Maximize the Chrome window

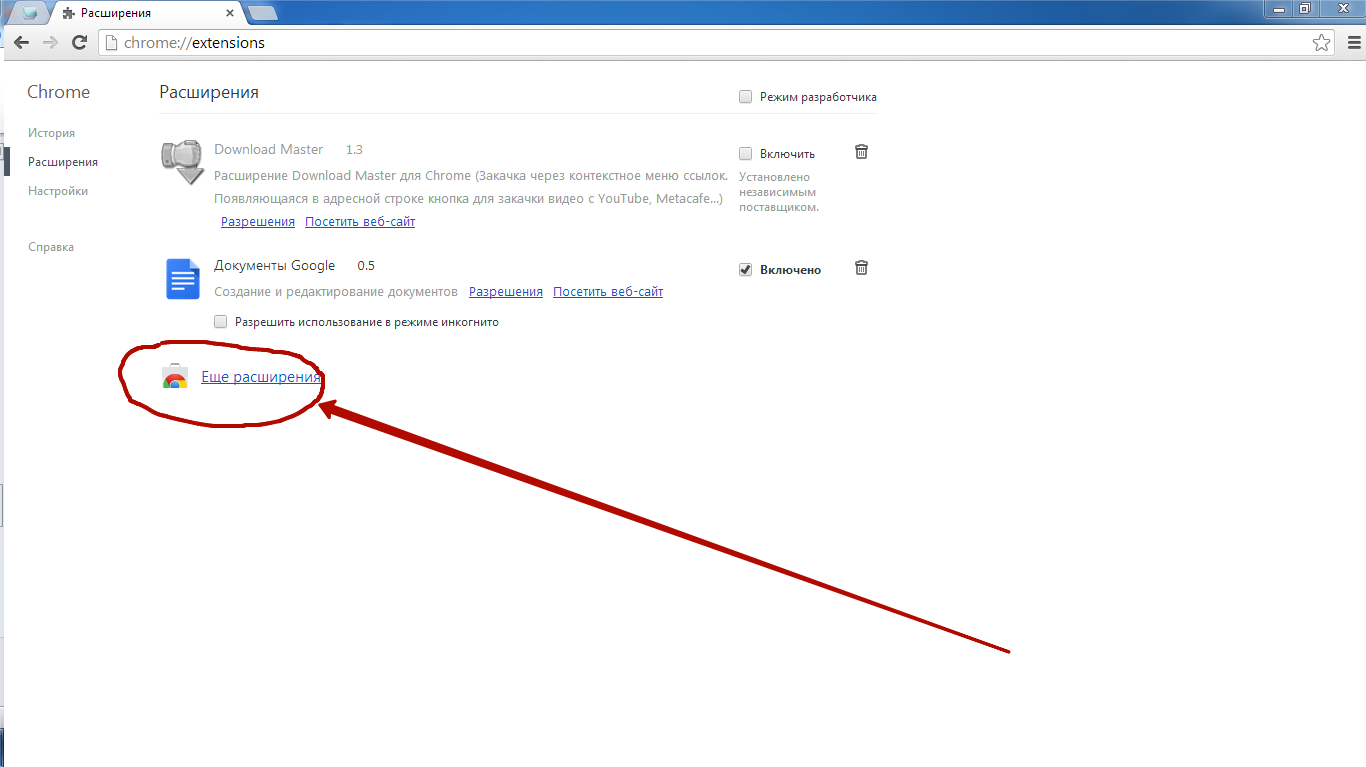point(1305,8)
